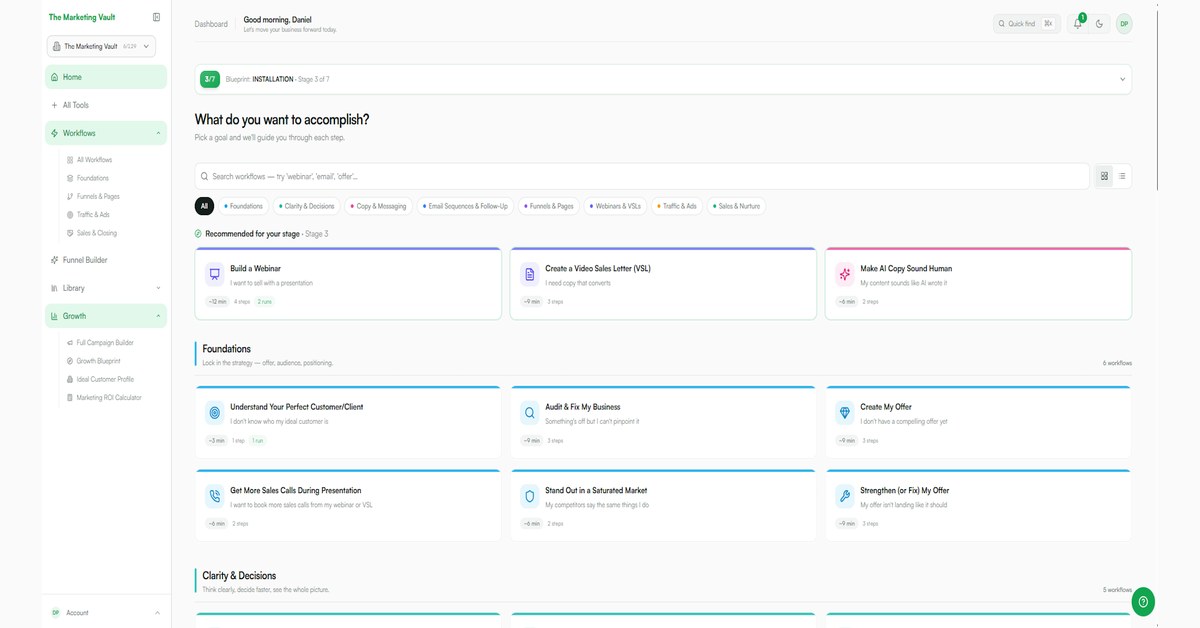1200x628 pixels.
Task: Click the Understand Your Perfect Customer target icon
Action: click(214, 413)
